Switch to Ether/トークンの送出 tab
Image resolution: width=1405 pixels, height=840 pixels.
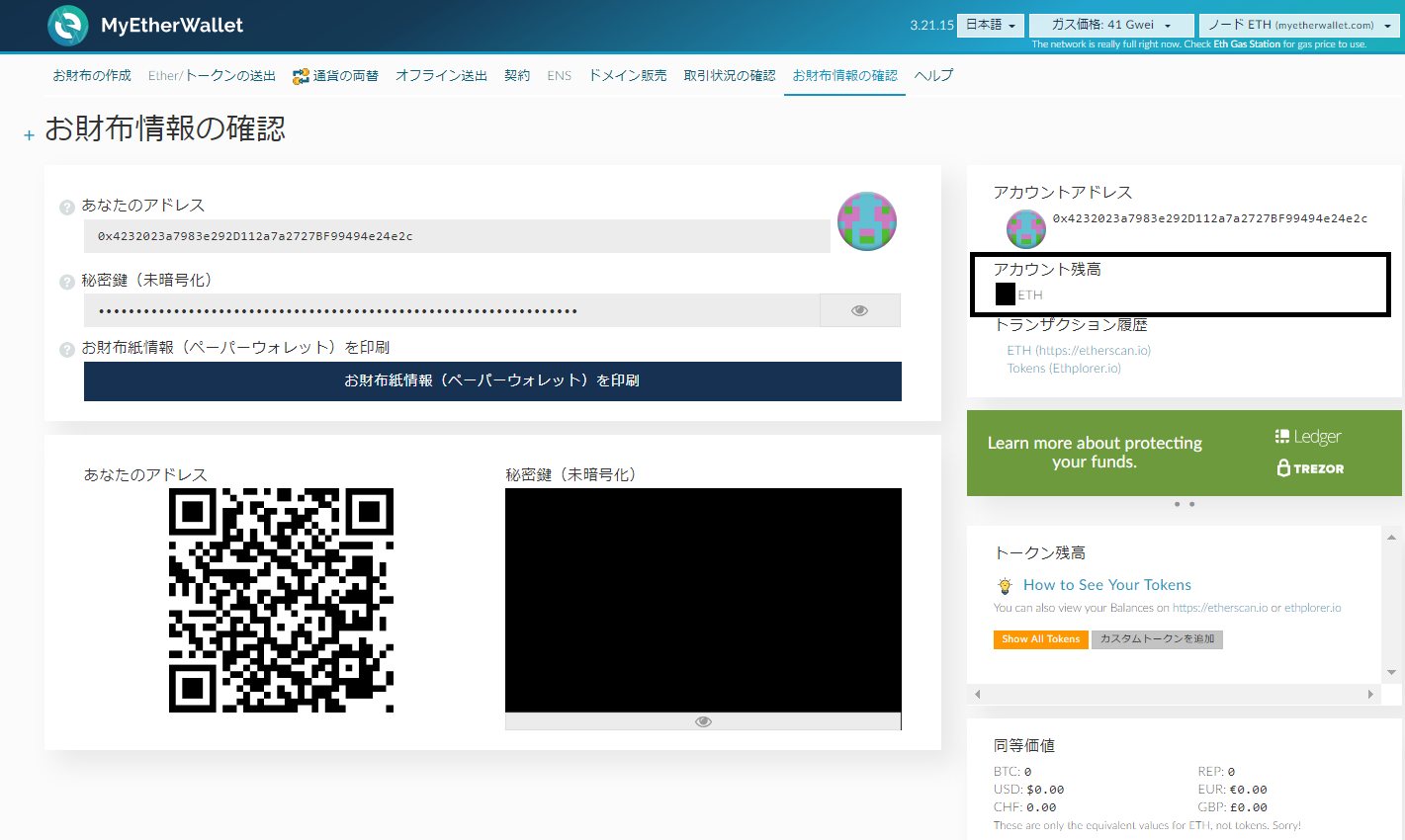(x=212, y=76)
